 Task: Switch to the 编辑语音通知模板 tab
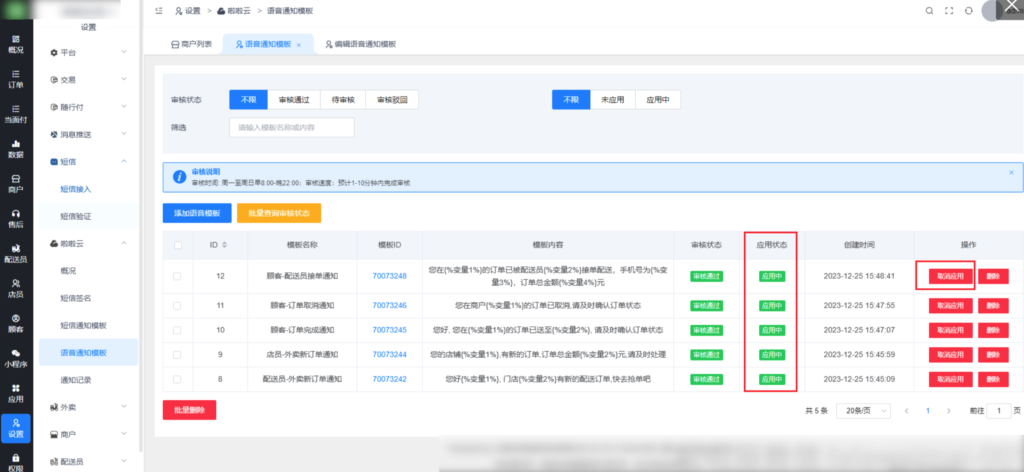360,44
